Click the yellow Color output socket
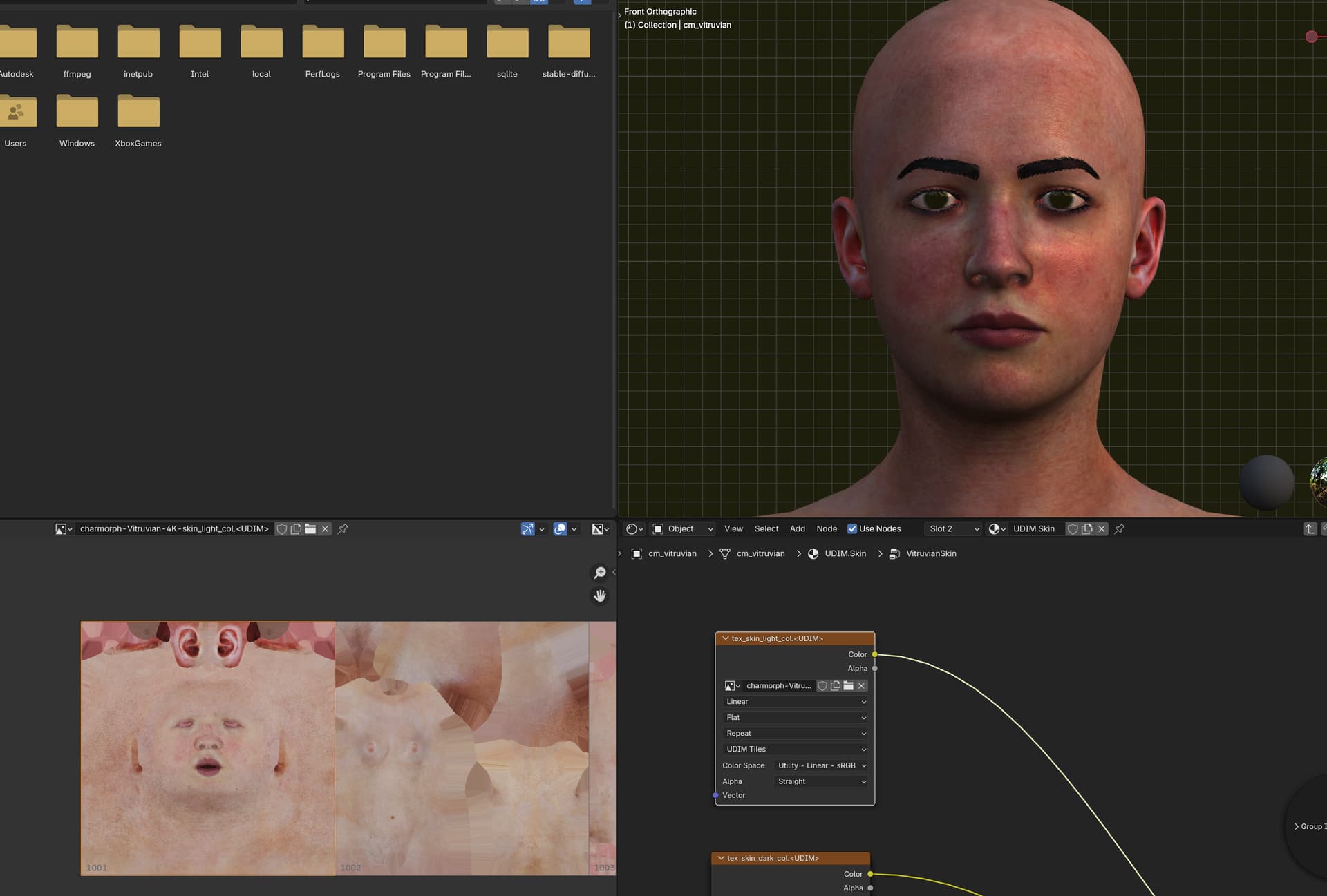The image size is (1327, 896). (874, 654)
